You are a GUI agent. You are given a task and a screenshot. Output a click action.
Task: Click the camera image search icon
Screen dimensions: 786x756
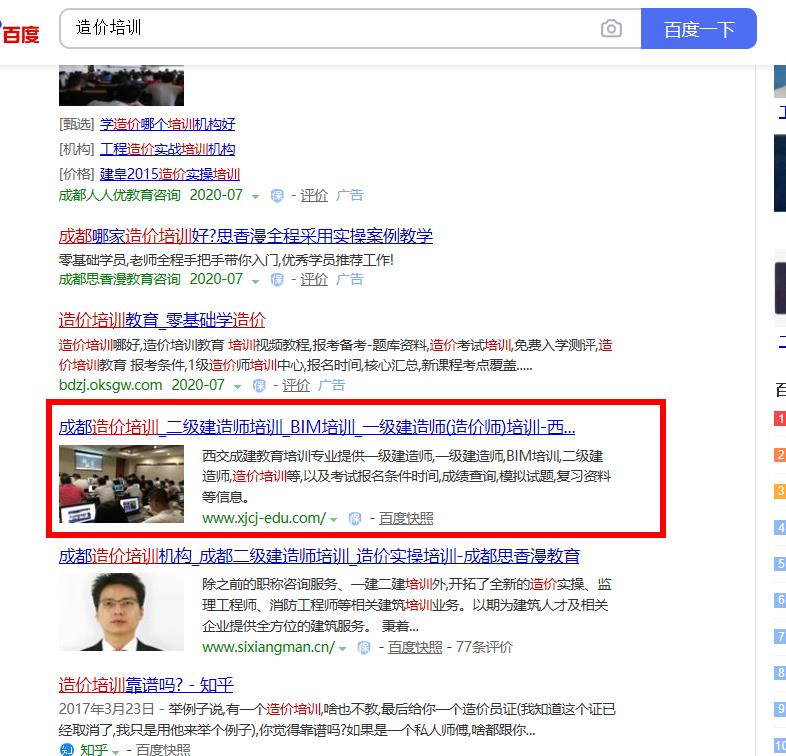click(611, 29)
